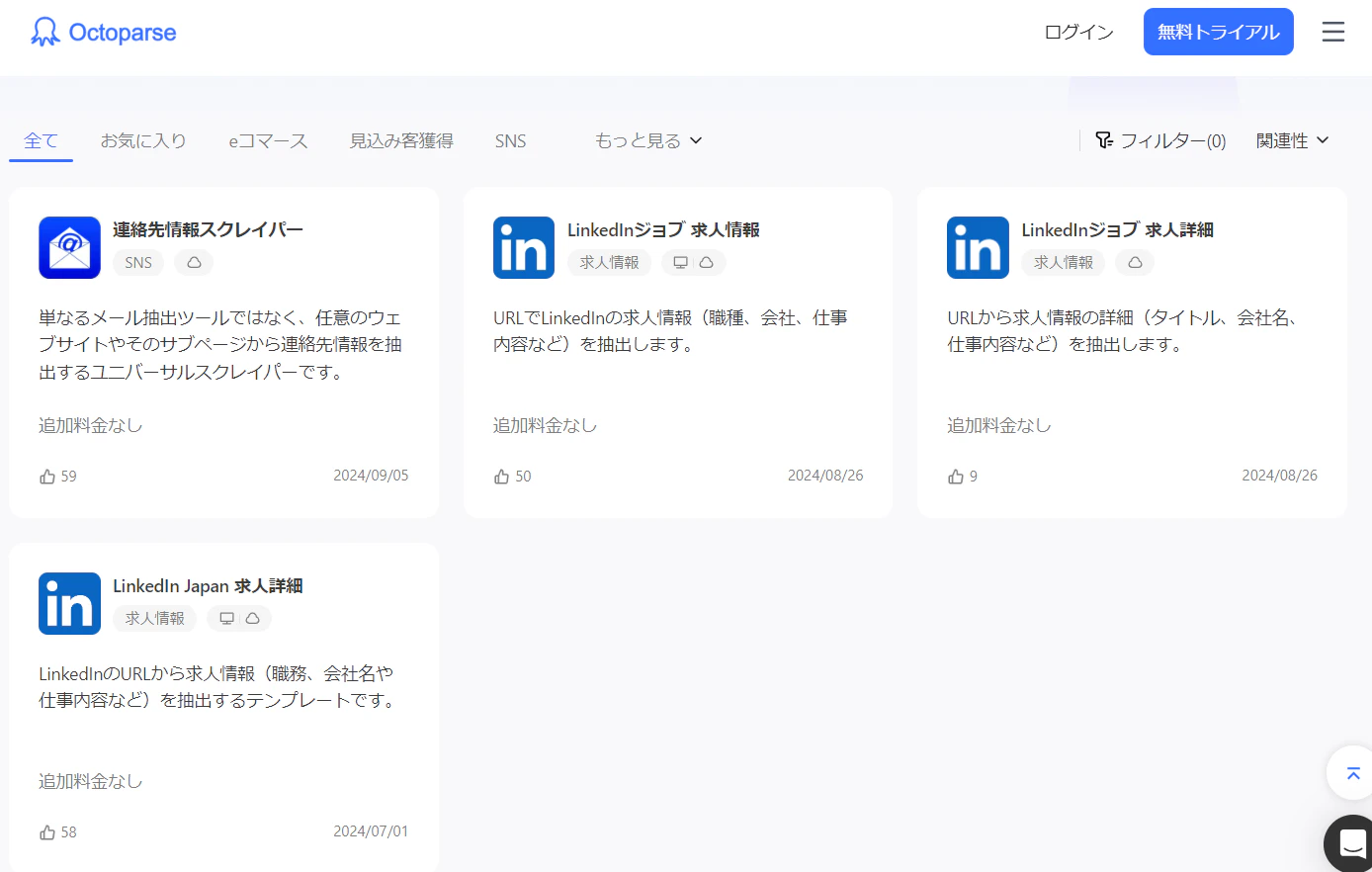The width and height of the screenshot is (1372, 872).
Task: Open LinkedInジョブ 求人詳細 title
Action: coord(1117,229)
